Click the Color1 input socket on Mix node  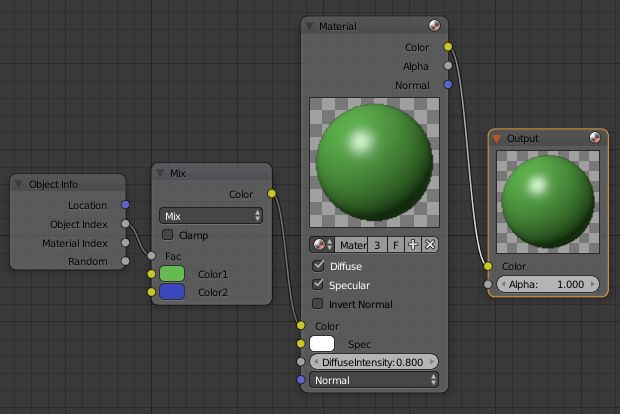tap(151, 274)
